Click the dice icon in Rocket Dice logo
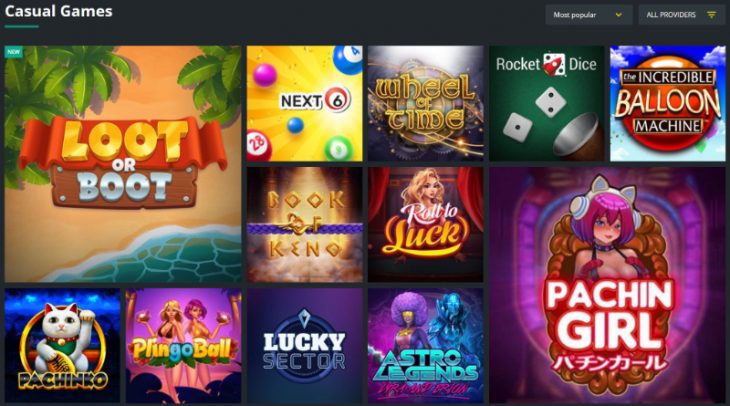Image resolution: width=730 pixels, height=406 pixels. pos(554,64)
